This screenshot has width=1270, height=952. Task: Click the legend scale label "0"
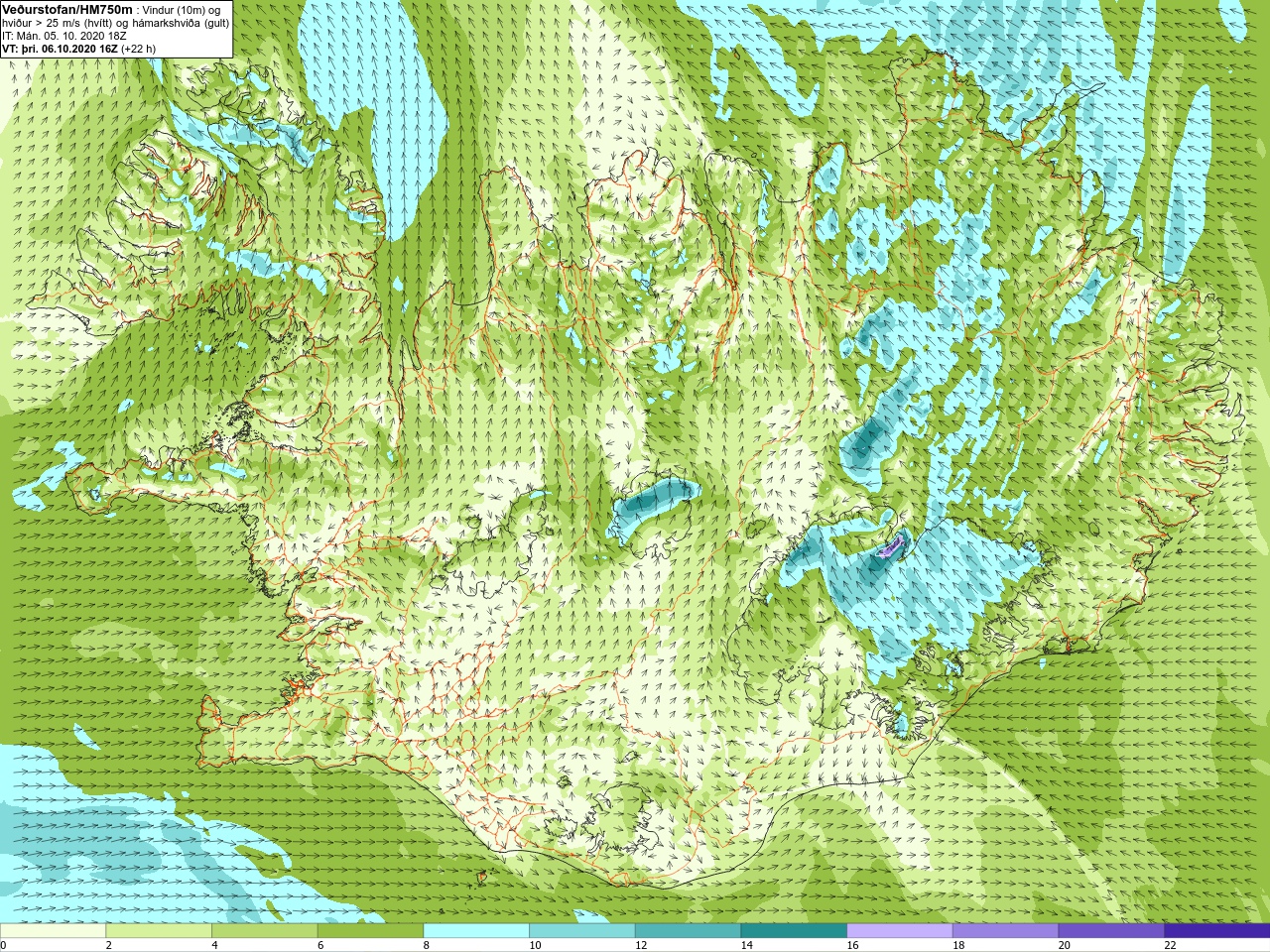click(3, 945)
